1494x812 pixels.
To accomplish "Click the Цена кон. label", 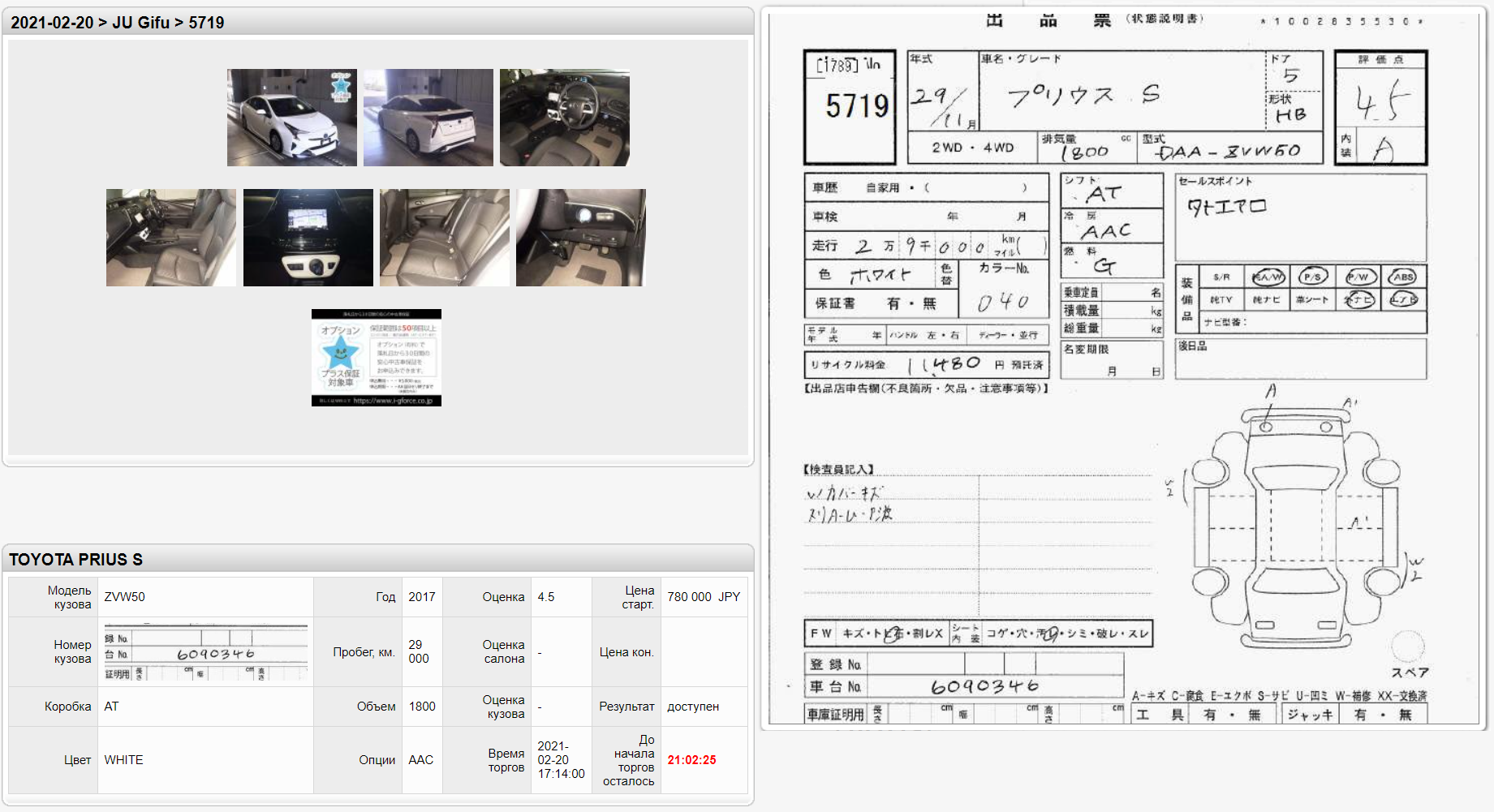I will click(x=626, y=652).
